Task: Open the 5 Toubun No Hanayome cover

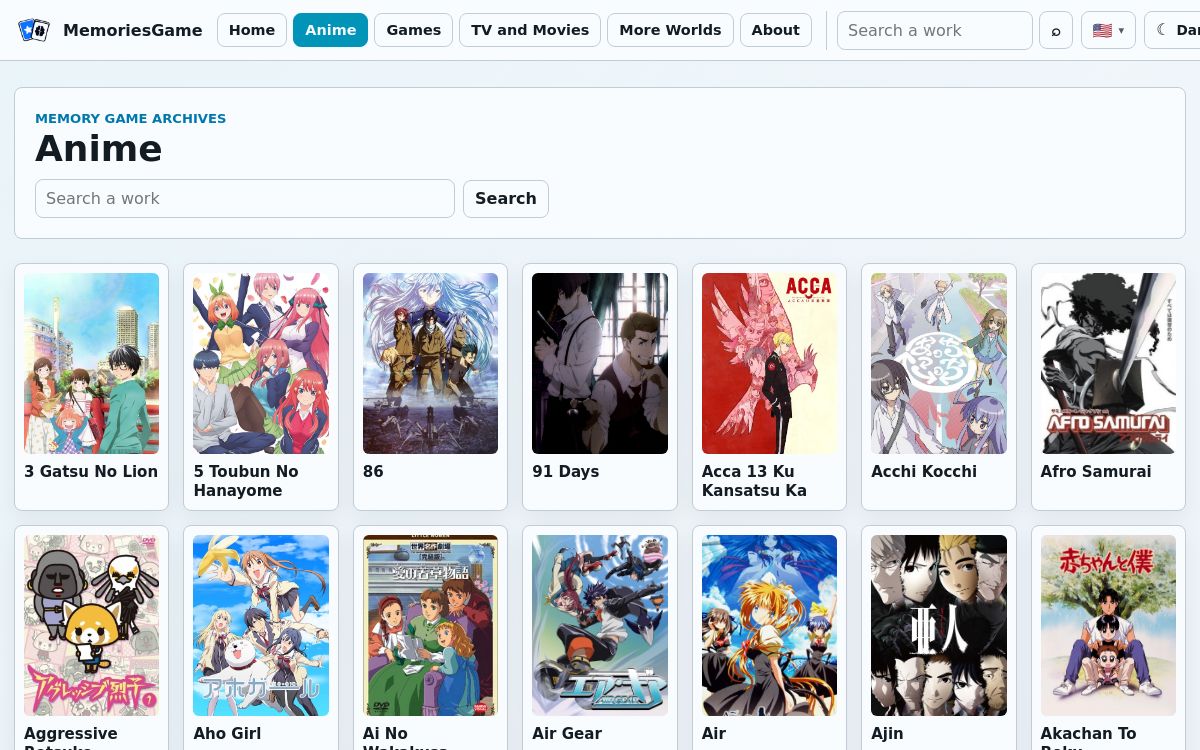Action: click(261, 363)
